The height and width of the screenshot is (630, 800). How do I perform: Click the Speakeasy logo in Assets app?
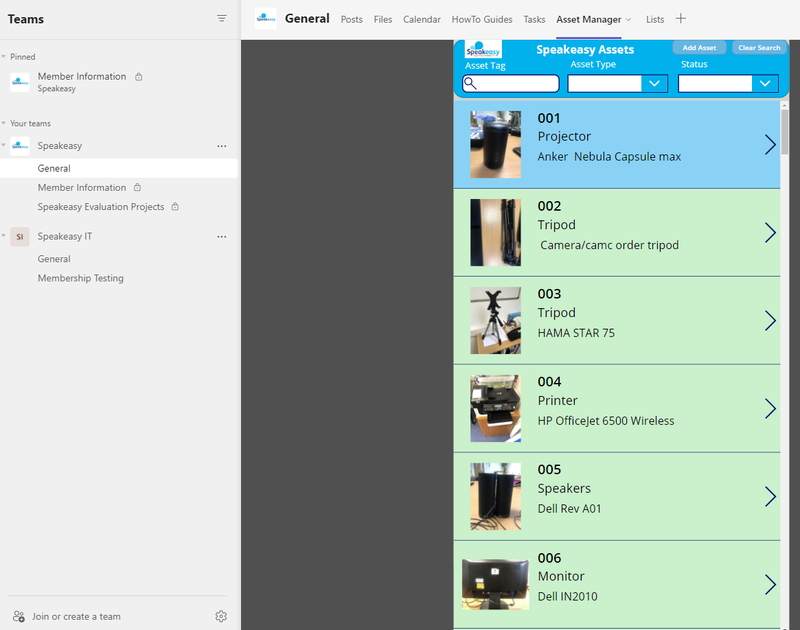click(483, 50)
